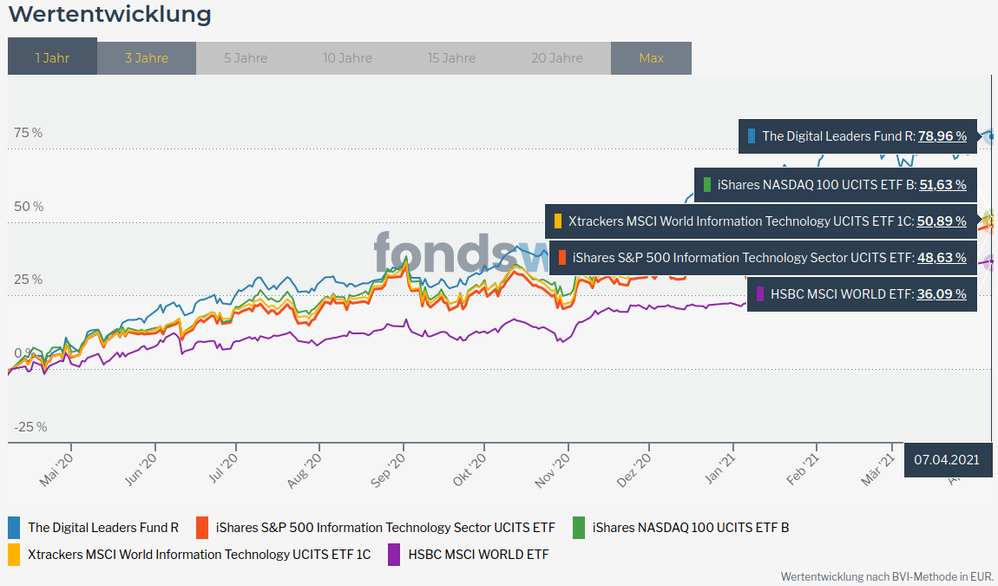Screen dimensions: 998x586
Task: Click green iShares NASDAQ 100 legend swatch
Action: [x=578, y=527]
